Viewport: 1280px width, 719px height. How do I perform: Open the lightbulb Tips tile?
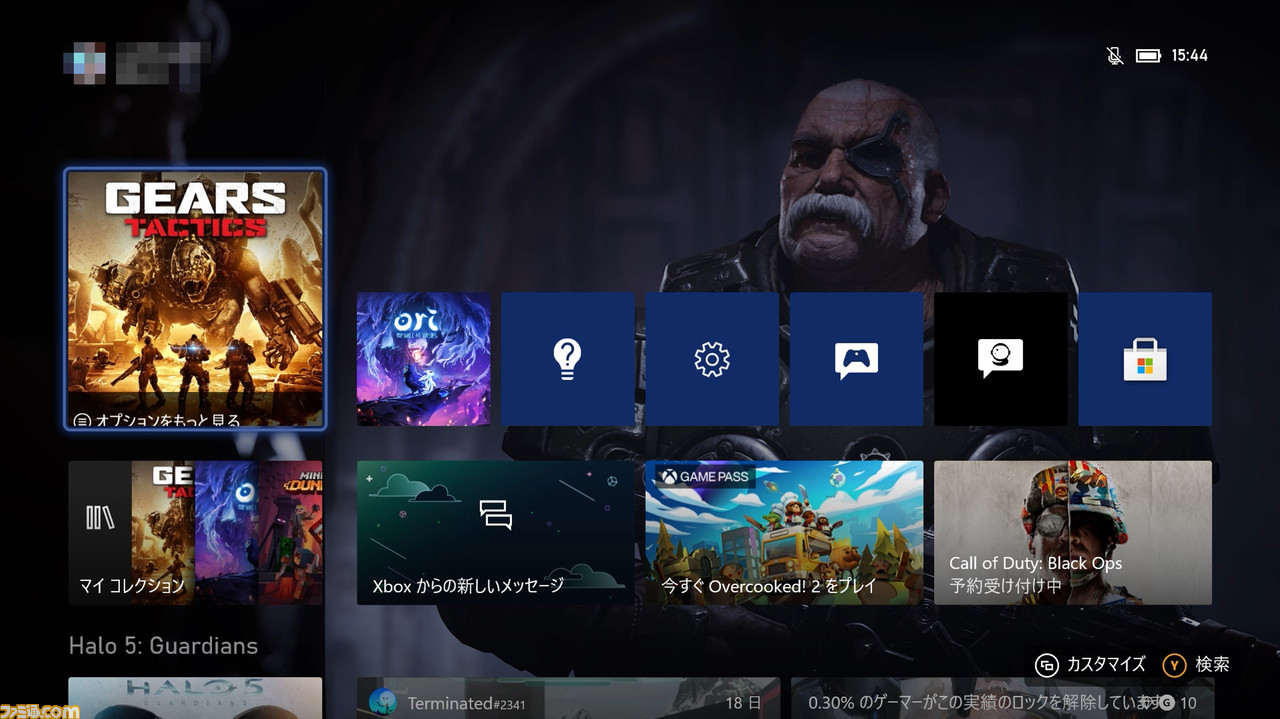pos(568,359)
